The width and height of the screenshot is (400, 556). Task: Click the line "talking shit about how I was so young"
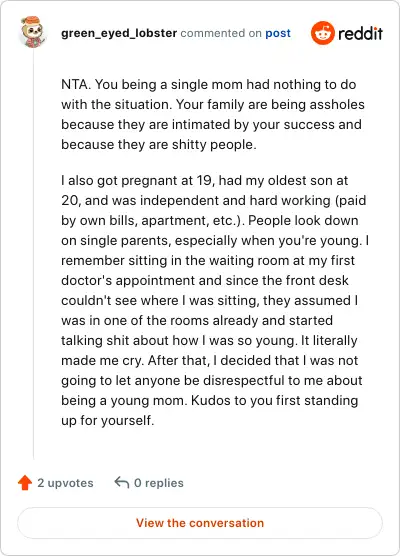click(x=209, y=340)
